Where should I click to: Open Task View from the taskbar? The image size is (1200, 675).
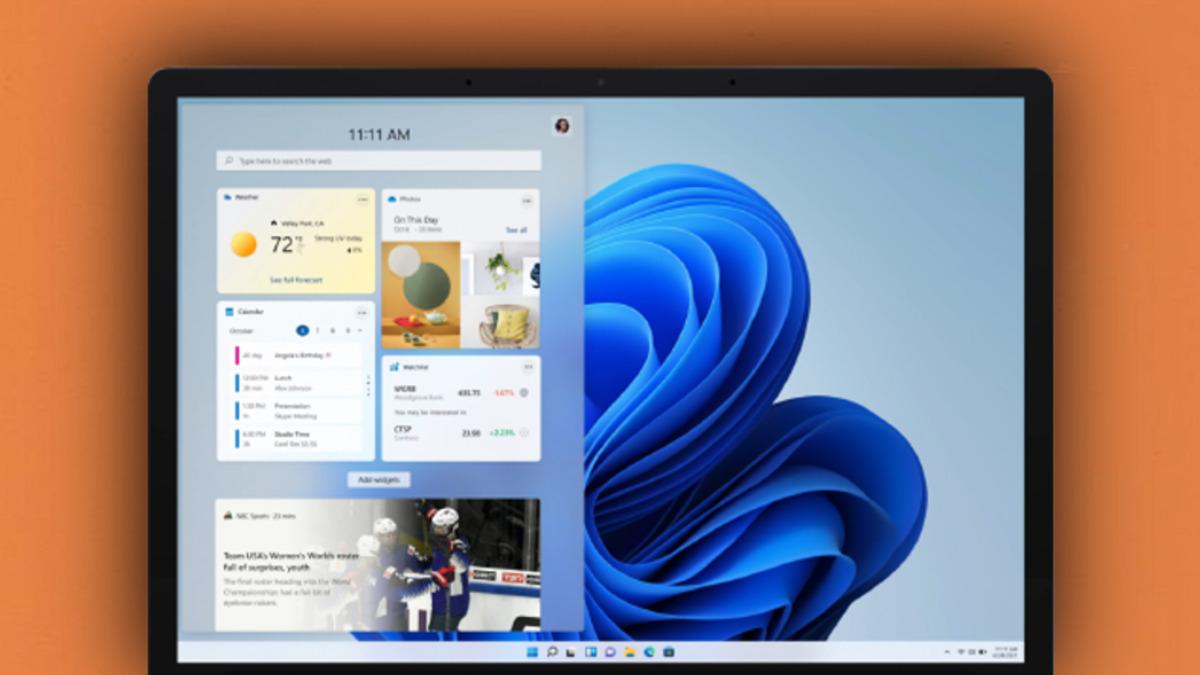570,652
